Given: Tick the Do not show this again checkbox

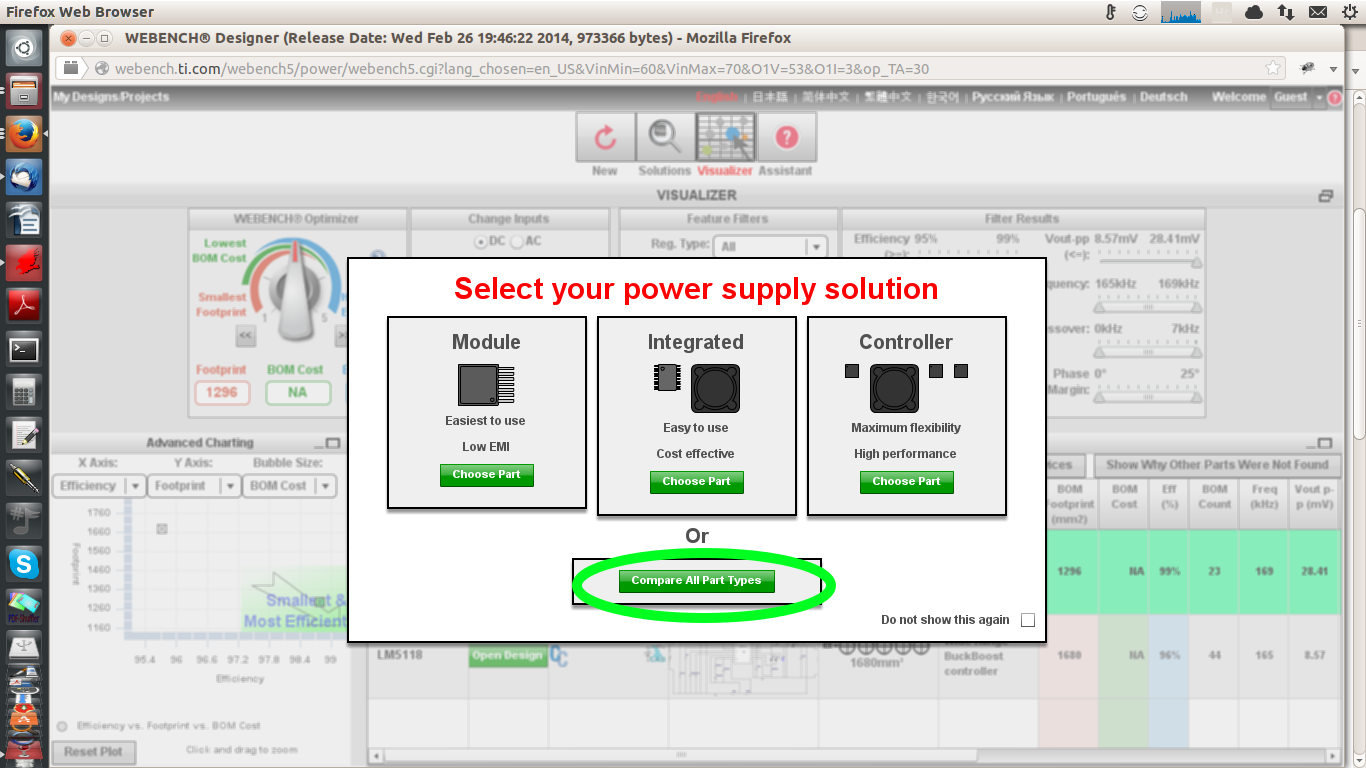Looking at the screenshot, I should click(x=1027, y=620).
